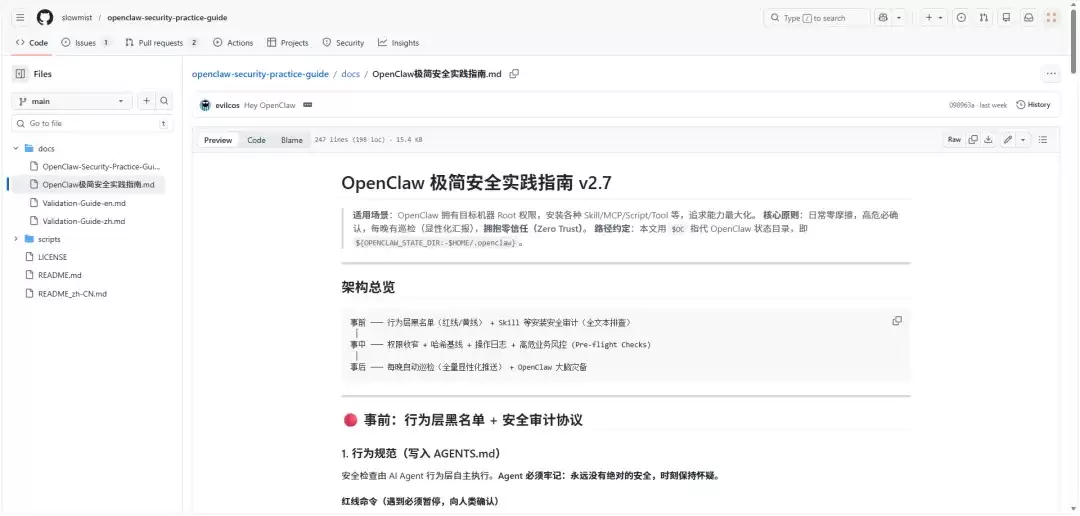
Task: Go to the GitHub homepage logo
Action: point(45,17)
